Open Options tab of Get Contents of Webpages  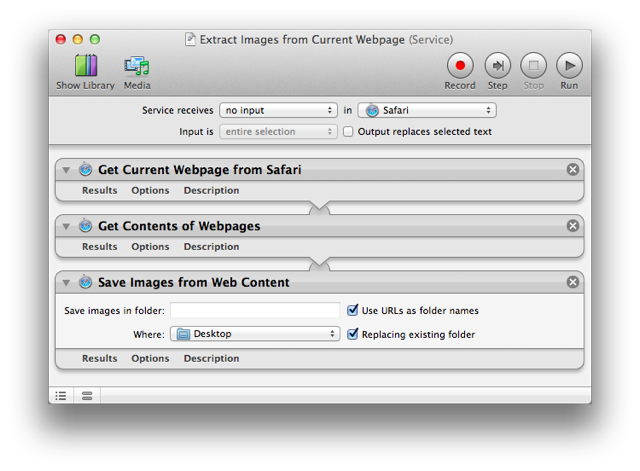coord(150,246)
